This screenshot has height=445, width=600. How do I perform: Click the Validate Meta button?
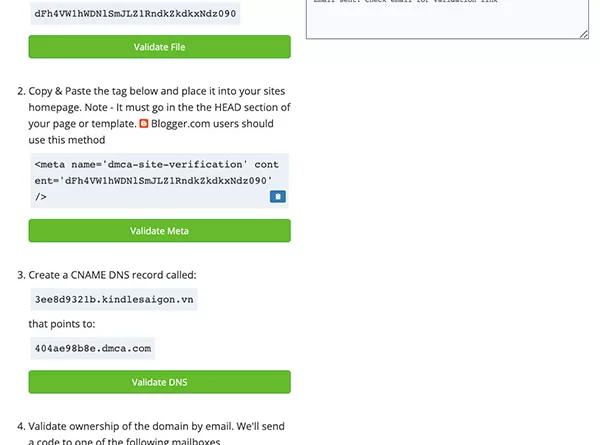[160, 231]
